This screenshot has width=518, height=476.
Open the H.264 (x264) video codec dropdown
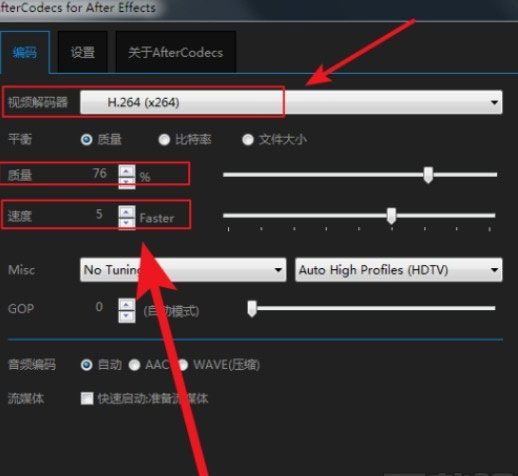(291, 102)
